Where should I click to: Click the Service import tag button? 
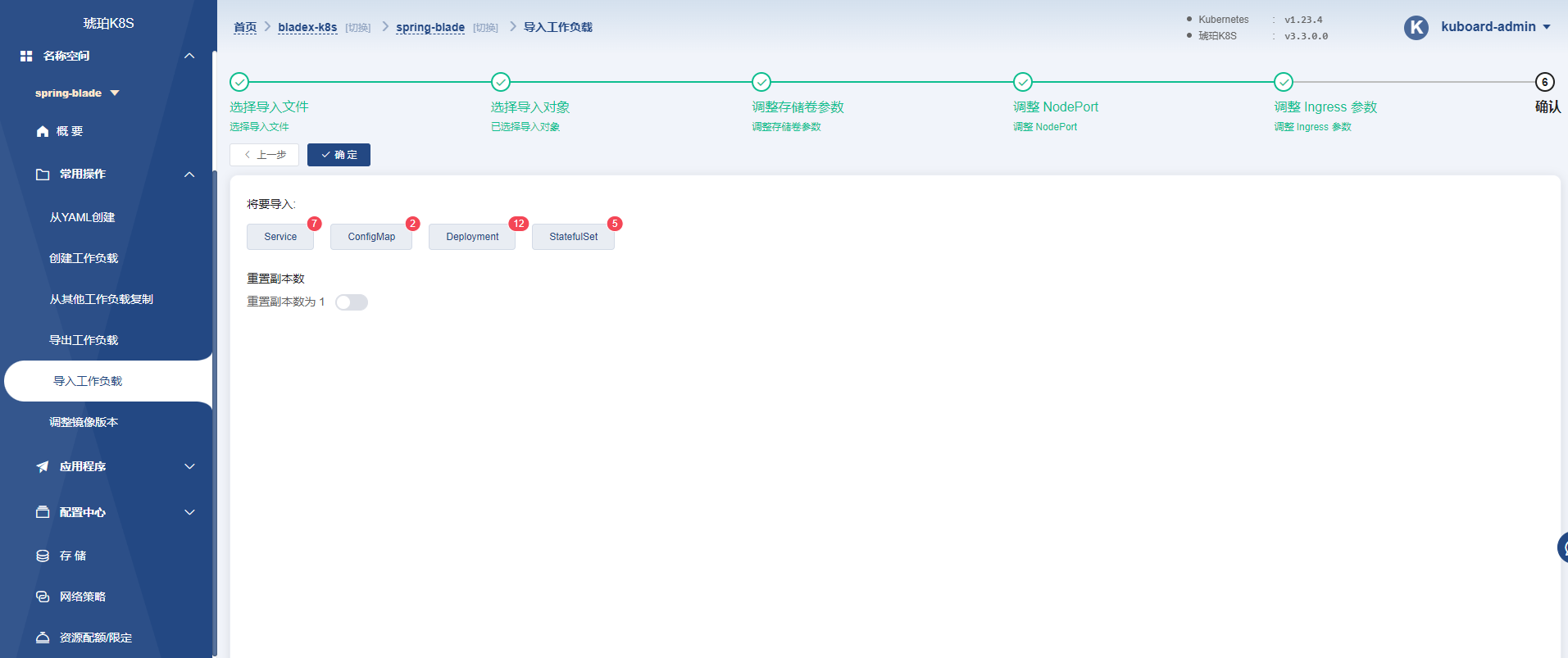click(280, 237)
